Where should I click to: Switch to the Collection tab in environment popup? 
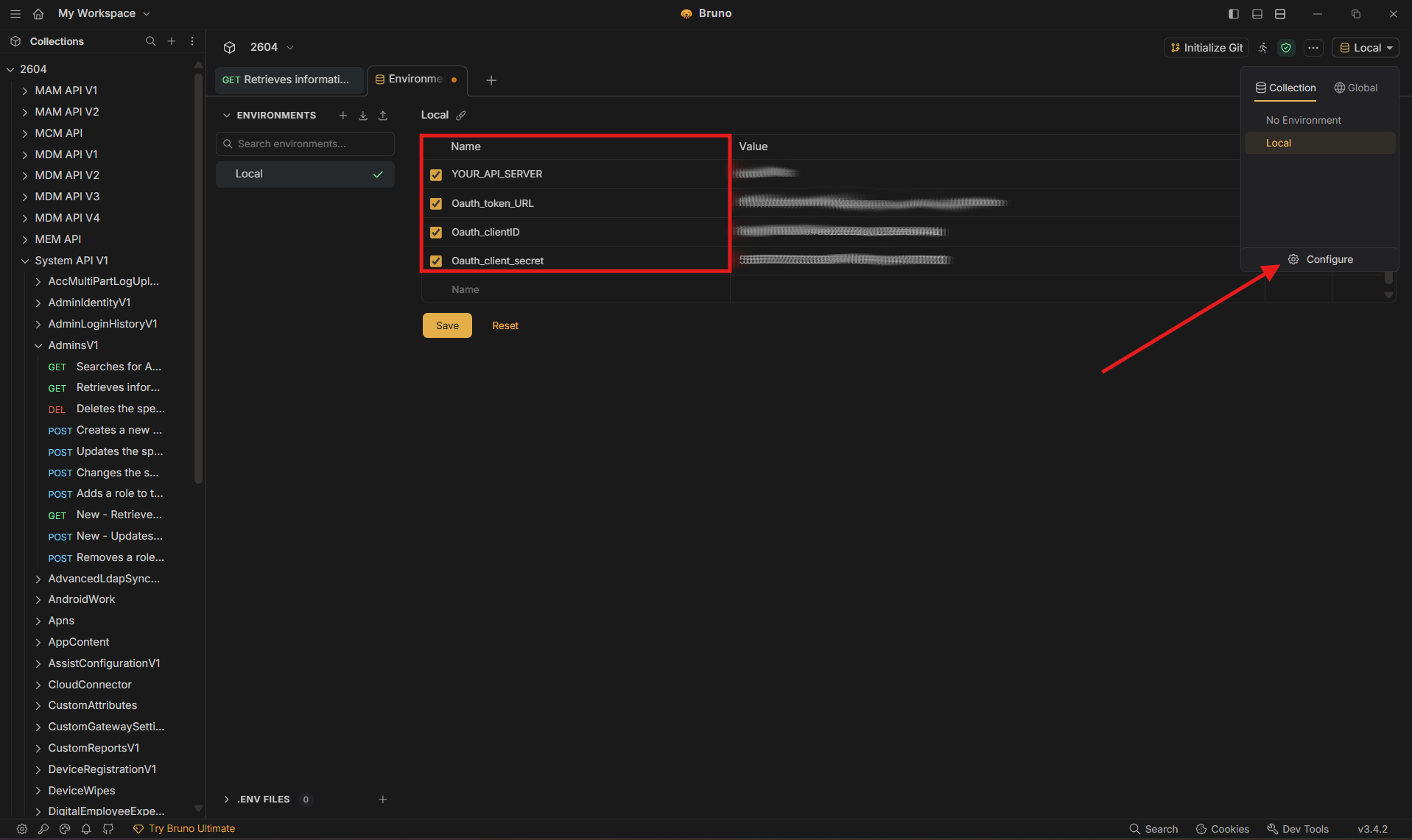(x=1286, y=88)
